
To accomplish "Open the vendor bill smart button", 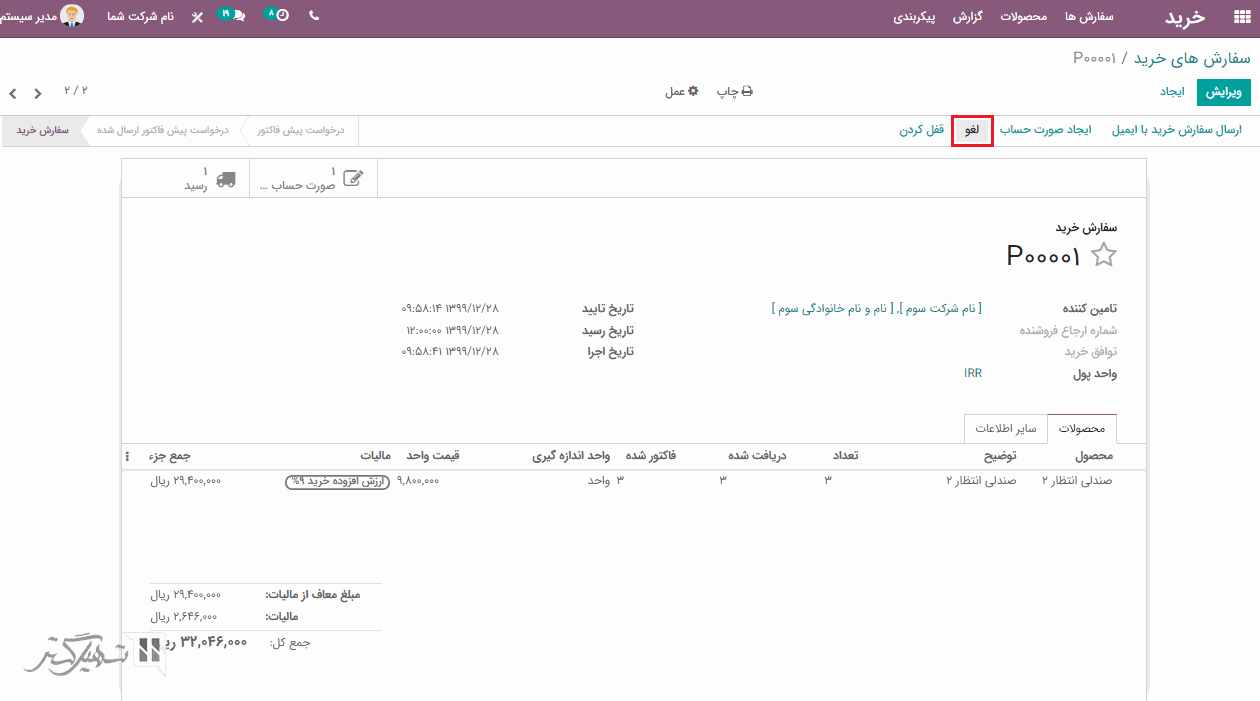I will (x=312, y=179).
